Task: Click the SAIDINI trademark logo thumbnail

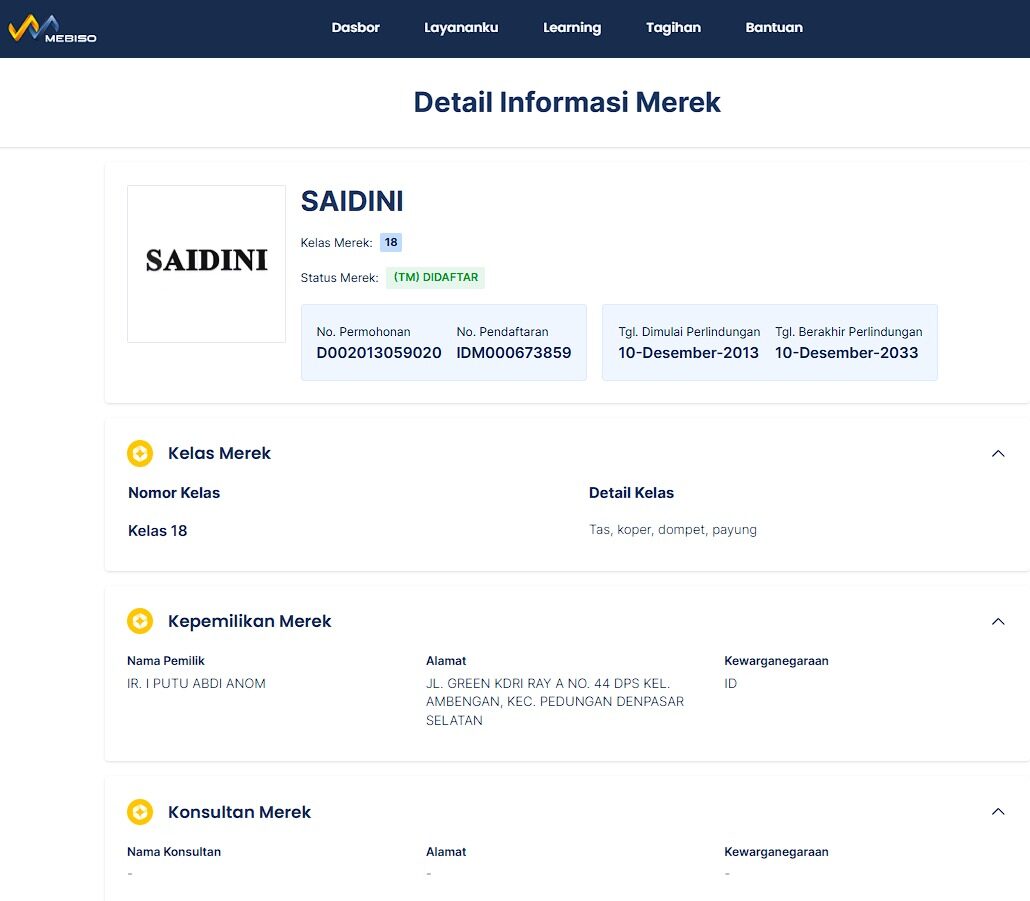Action: point(206,264)
